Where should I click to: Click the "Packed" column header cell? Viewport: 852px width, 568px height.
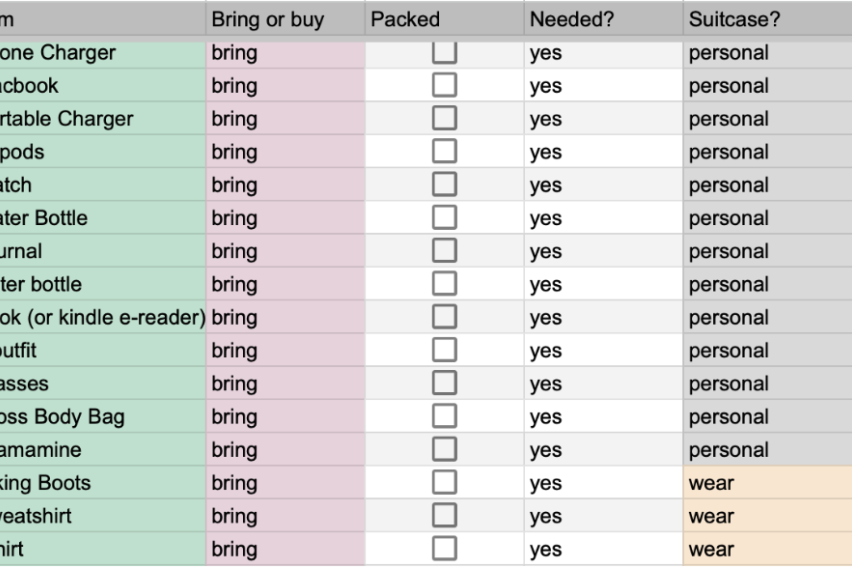pos(443,20)
